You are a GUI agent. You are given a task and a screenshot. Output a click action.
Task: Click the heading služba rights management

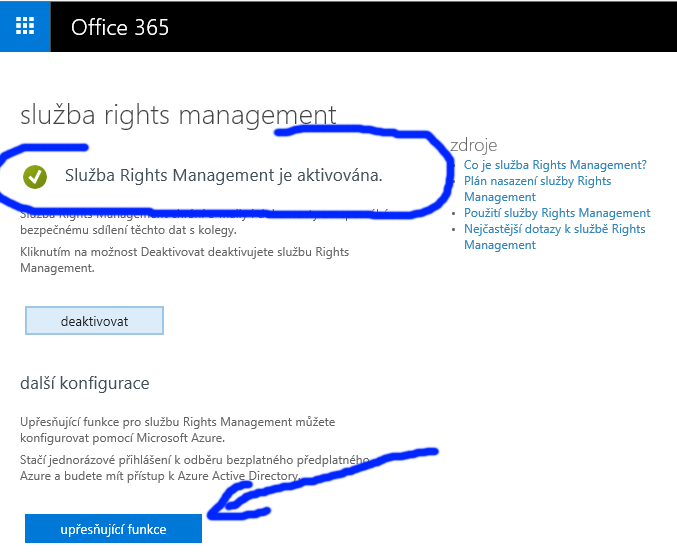pyautogui.click(x=178, y=115)
